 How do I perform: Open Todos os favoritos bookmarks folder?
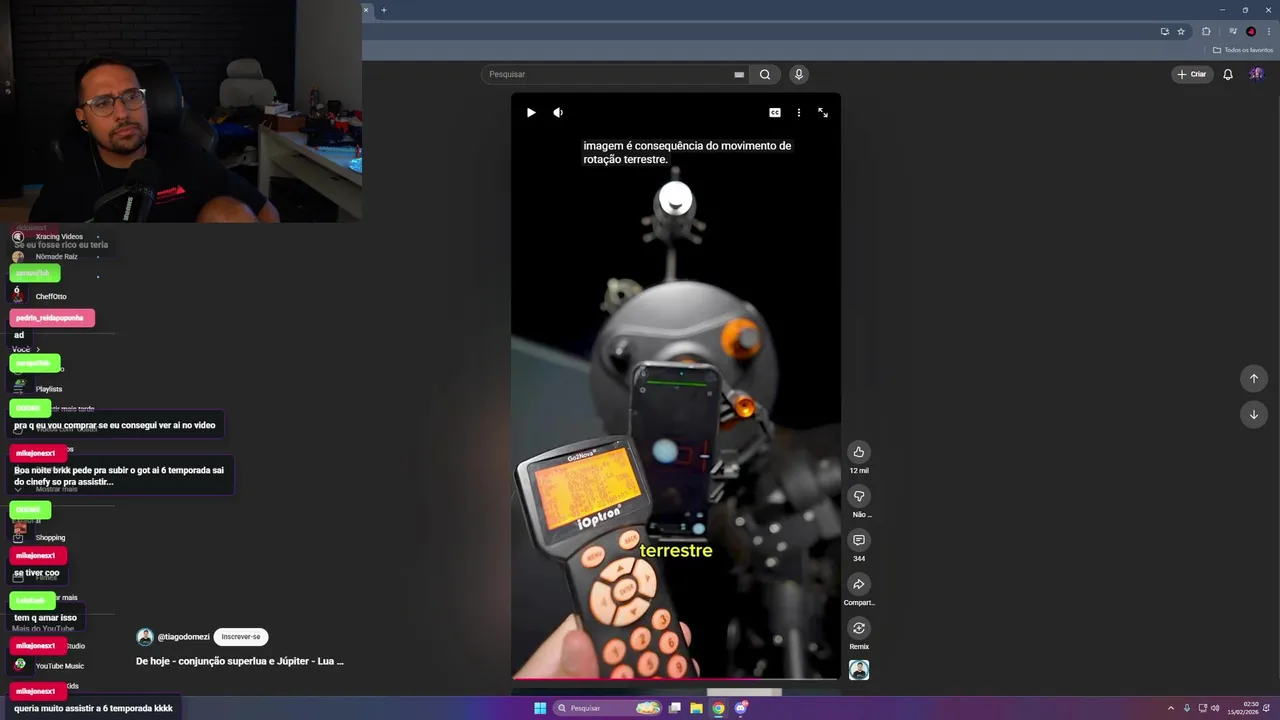tap(1243, 50)
